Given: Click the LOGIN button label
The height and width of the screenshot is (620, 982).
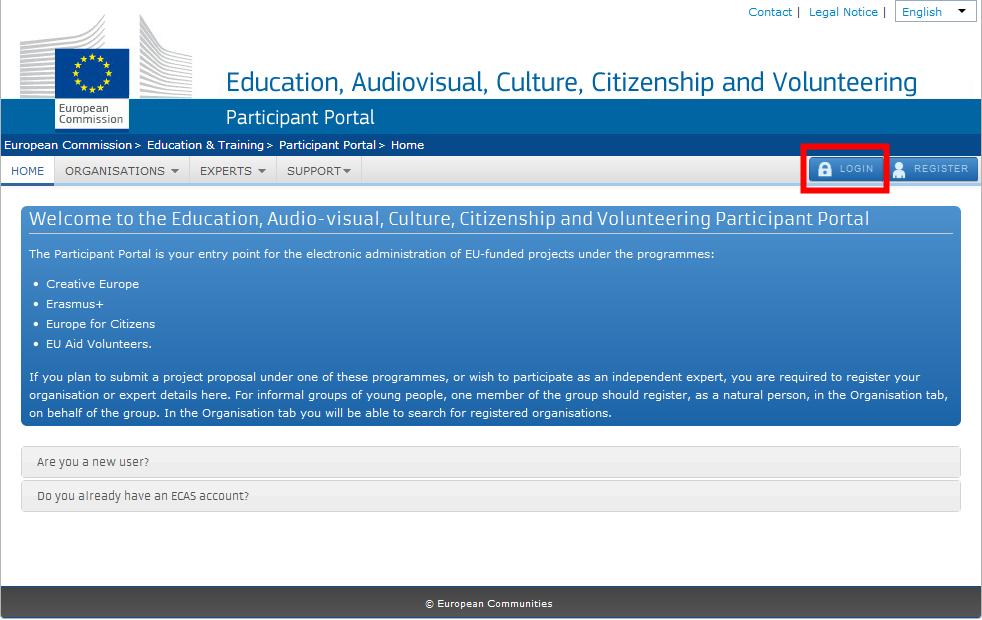Looking at the screenshot, I should pos(856,169).
